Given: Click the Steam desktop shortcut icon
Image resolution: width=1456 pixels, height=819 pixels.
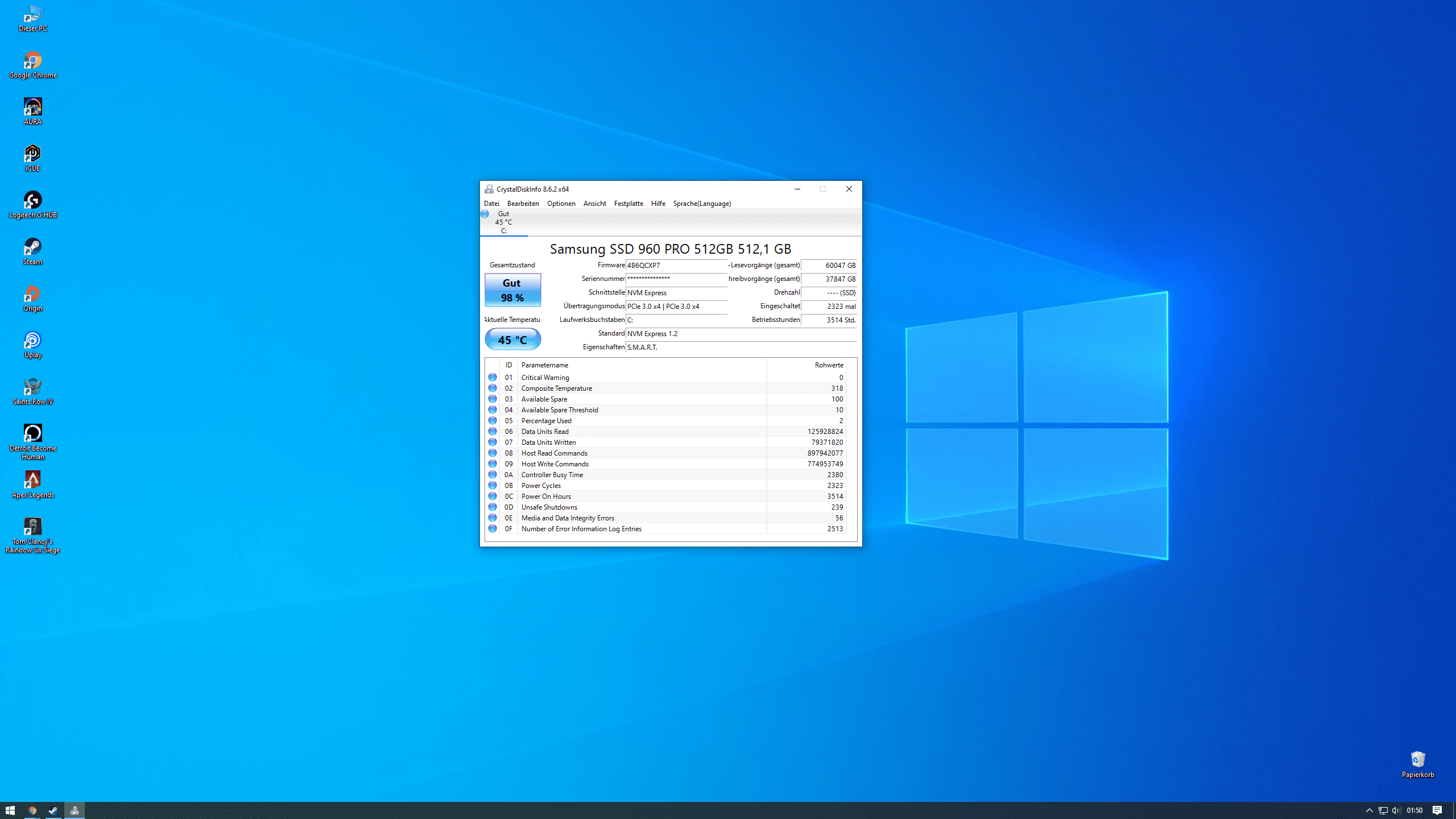Looking at the screenshot, I should pos(32,247).
